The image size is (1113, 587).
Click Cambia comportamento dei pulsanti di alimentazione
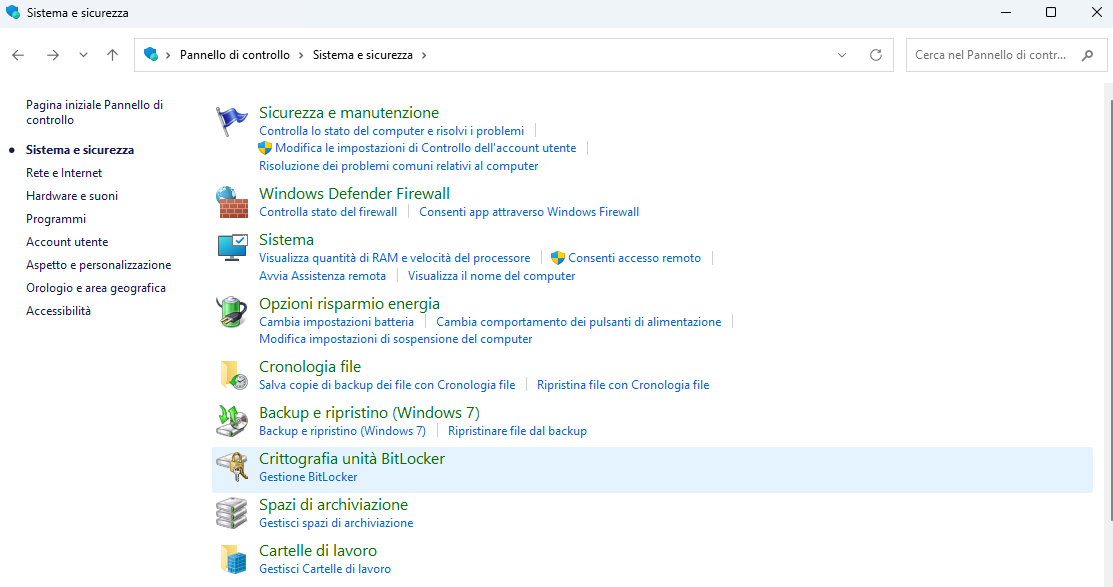coord(579,322)
